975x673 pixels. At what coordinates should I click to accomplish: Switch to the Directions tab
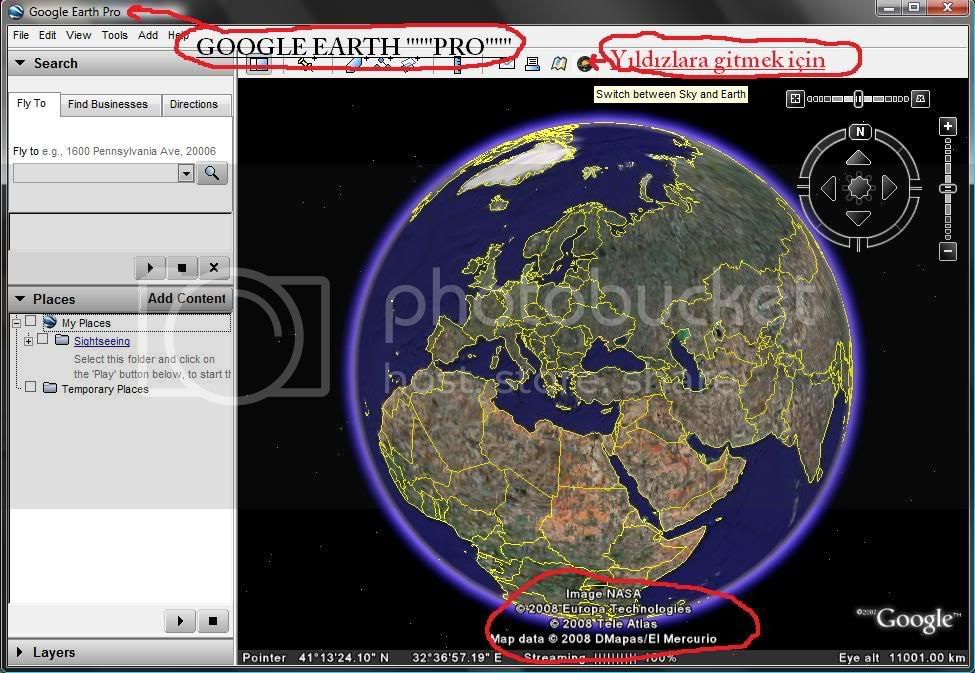coord(194,104)
